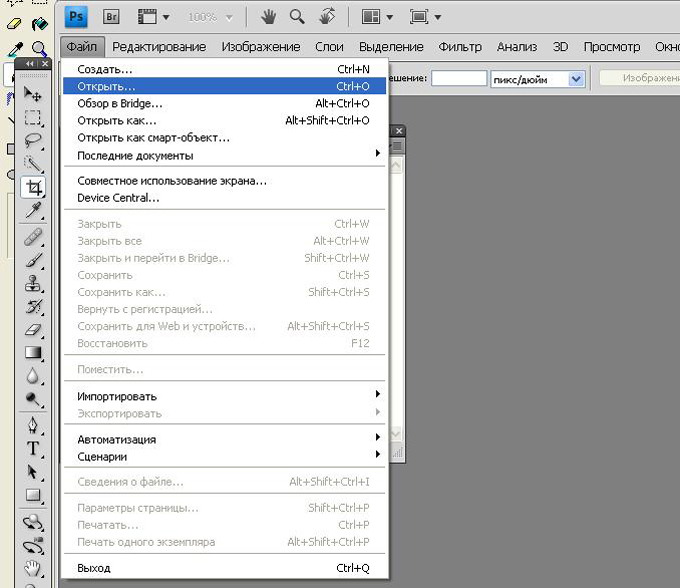The height and width of the screenshot is (588, 680).
Task: Choose Открыть... from the File menu
Action: pos(107,86)
